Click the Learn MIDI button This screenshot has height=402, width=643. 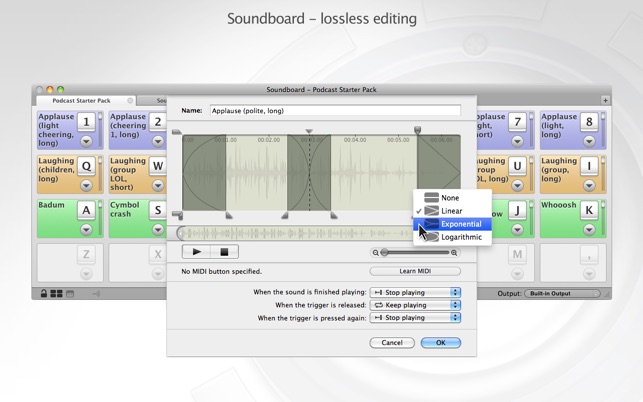click(415, 271)
